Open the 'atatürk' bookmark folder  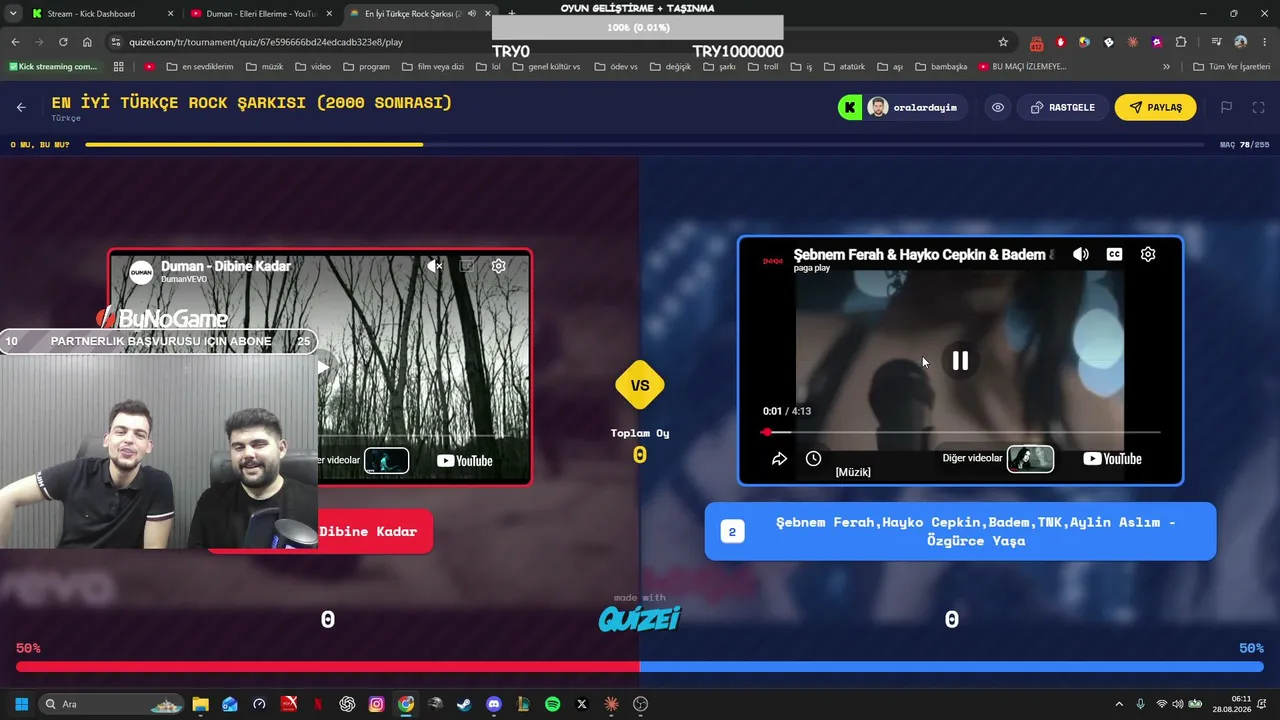pos(844,67)
